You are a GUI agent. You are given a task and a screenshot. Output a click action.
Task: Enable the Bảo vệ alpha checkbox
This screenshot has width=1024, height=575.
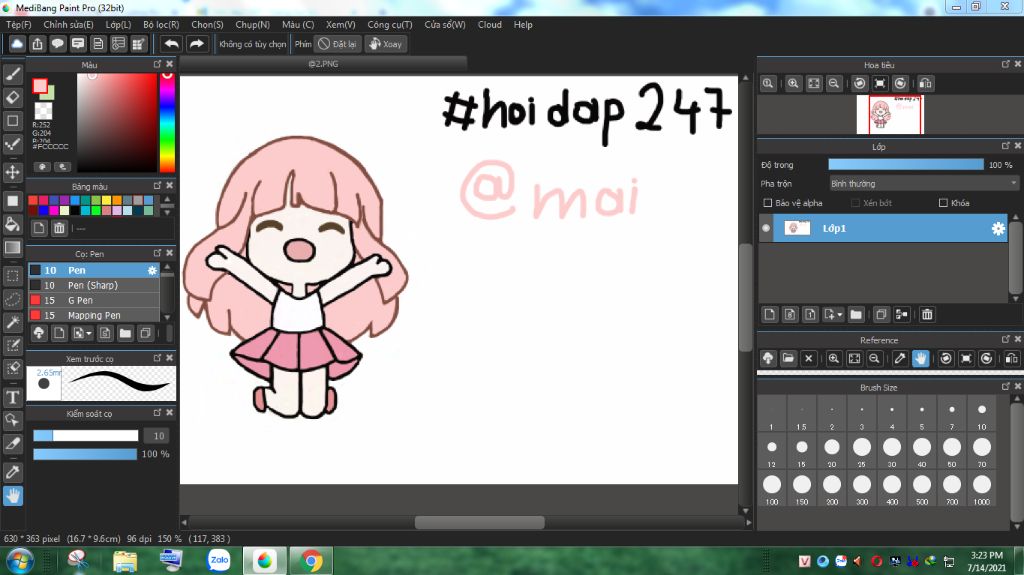click(x=768, y=203)
